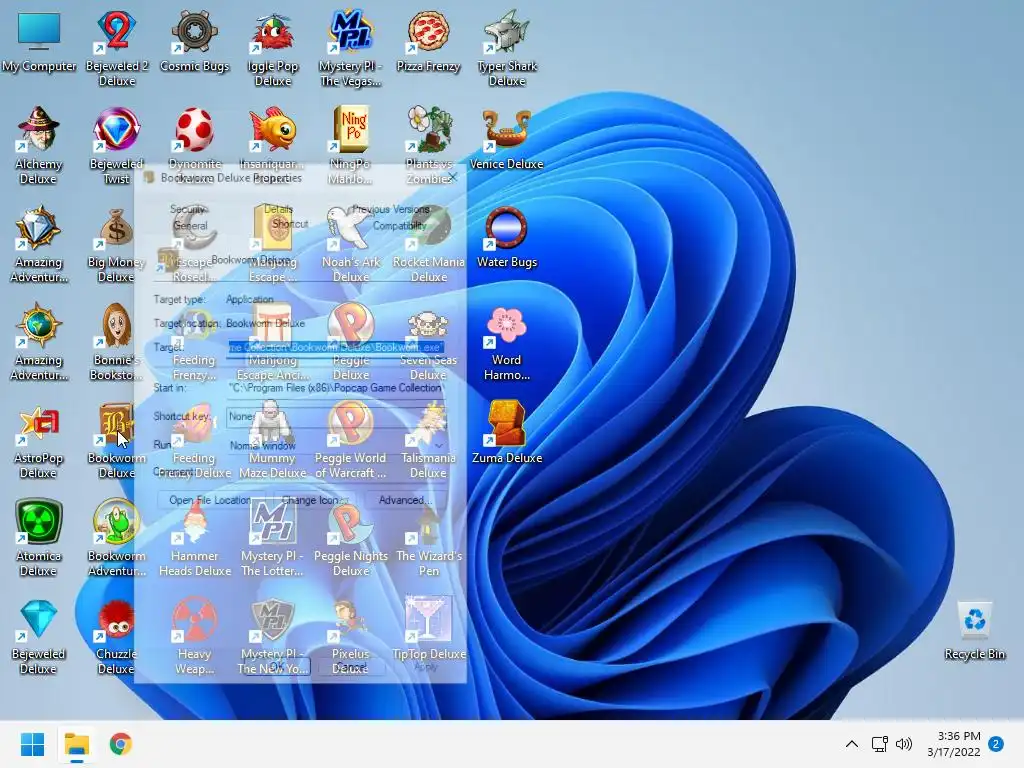The image size is (1024, 768).
Task: Switch to Security tab in Properties dialog
Action: coord(188,209)
